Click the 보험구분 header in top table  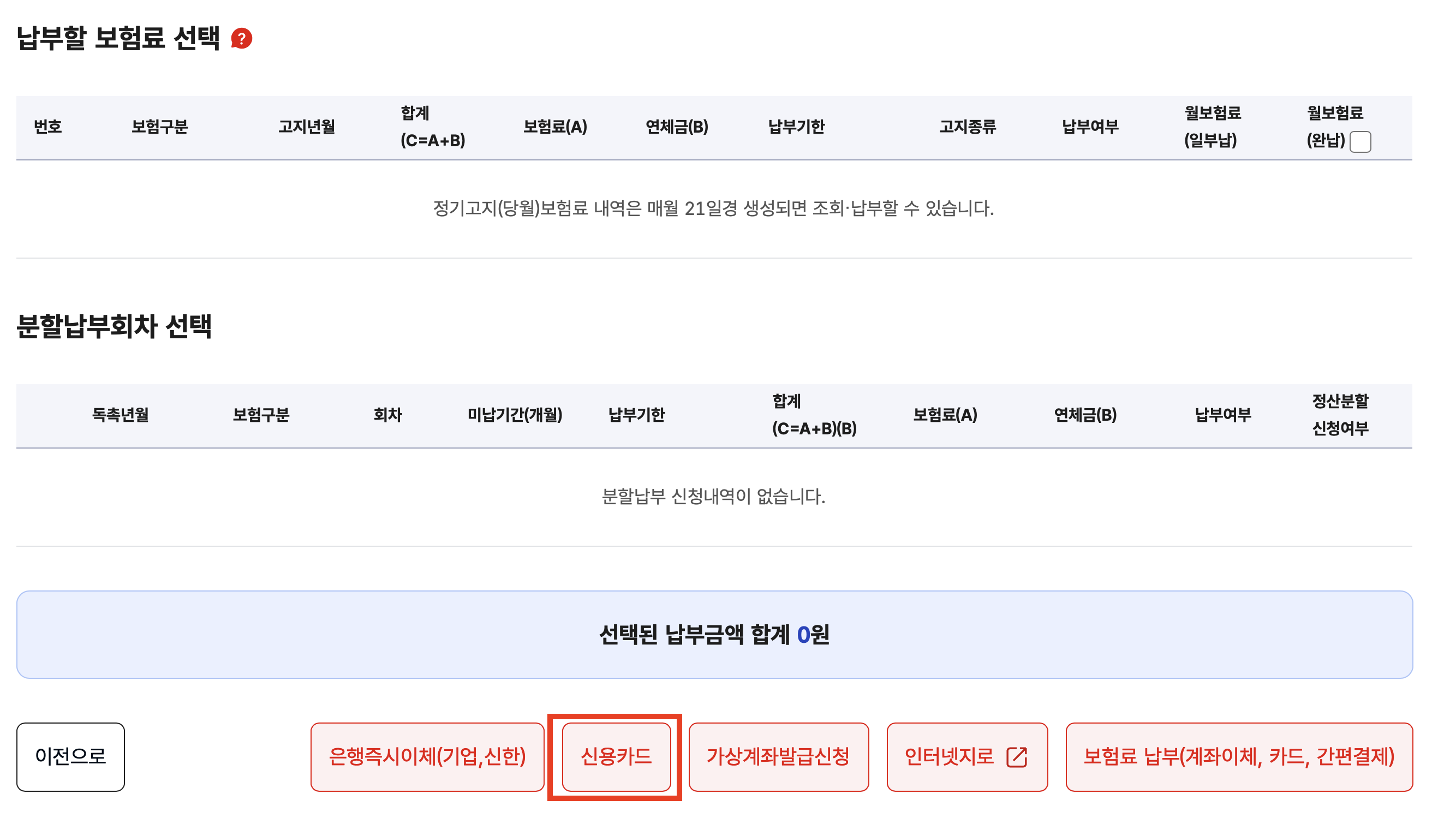(x=159, y=127)
